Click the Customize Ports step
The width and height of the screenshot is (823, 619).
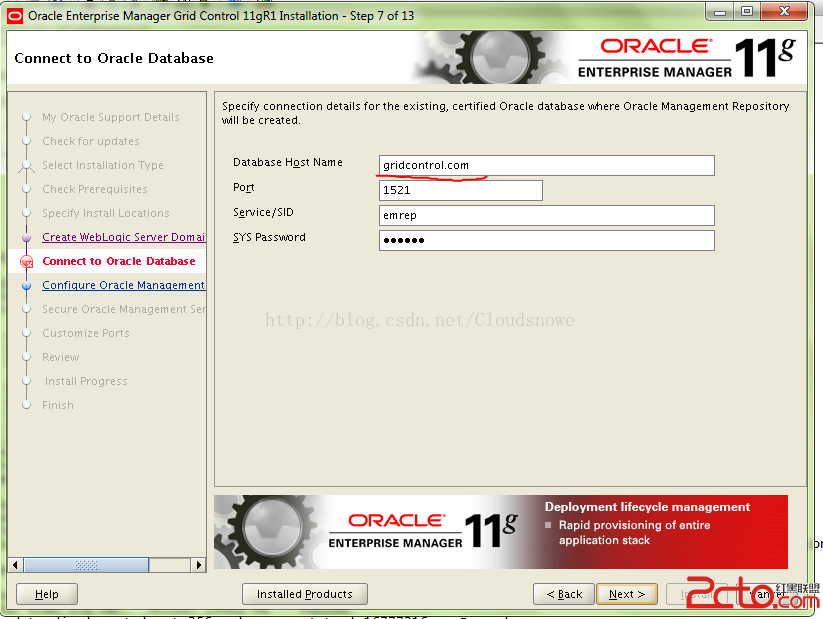pos(86,333)
